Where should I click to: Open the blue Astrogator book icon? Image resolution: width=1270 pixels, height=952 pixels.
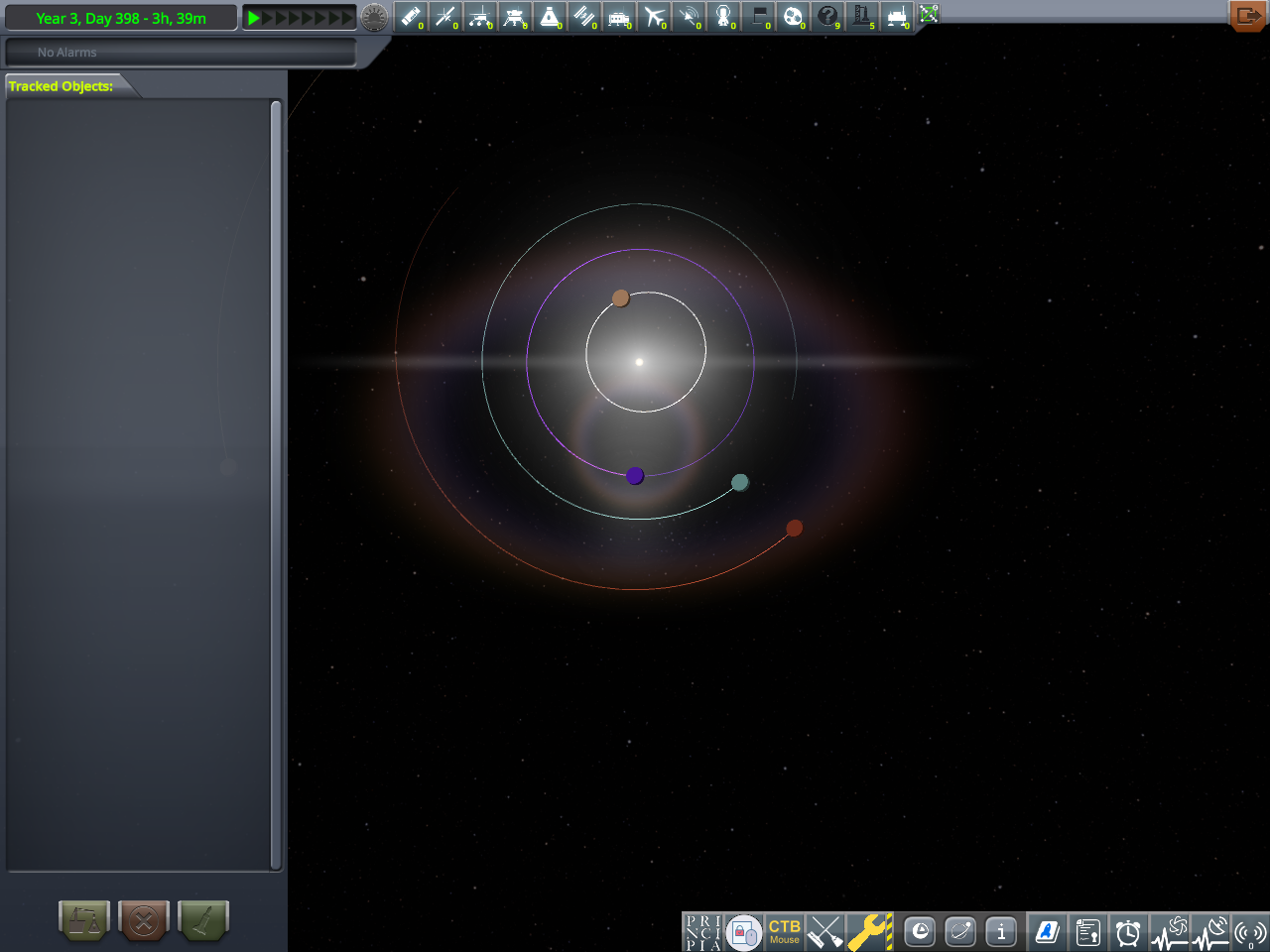(1047, 932)
